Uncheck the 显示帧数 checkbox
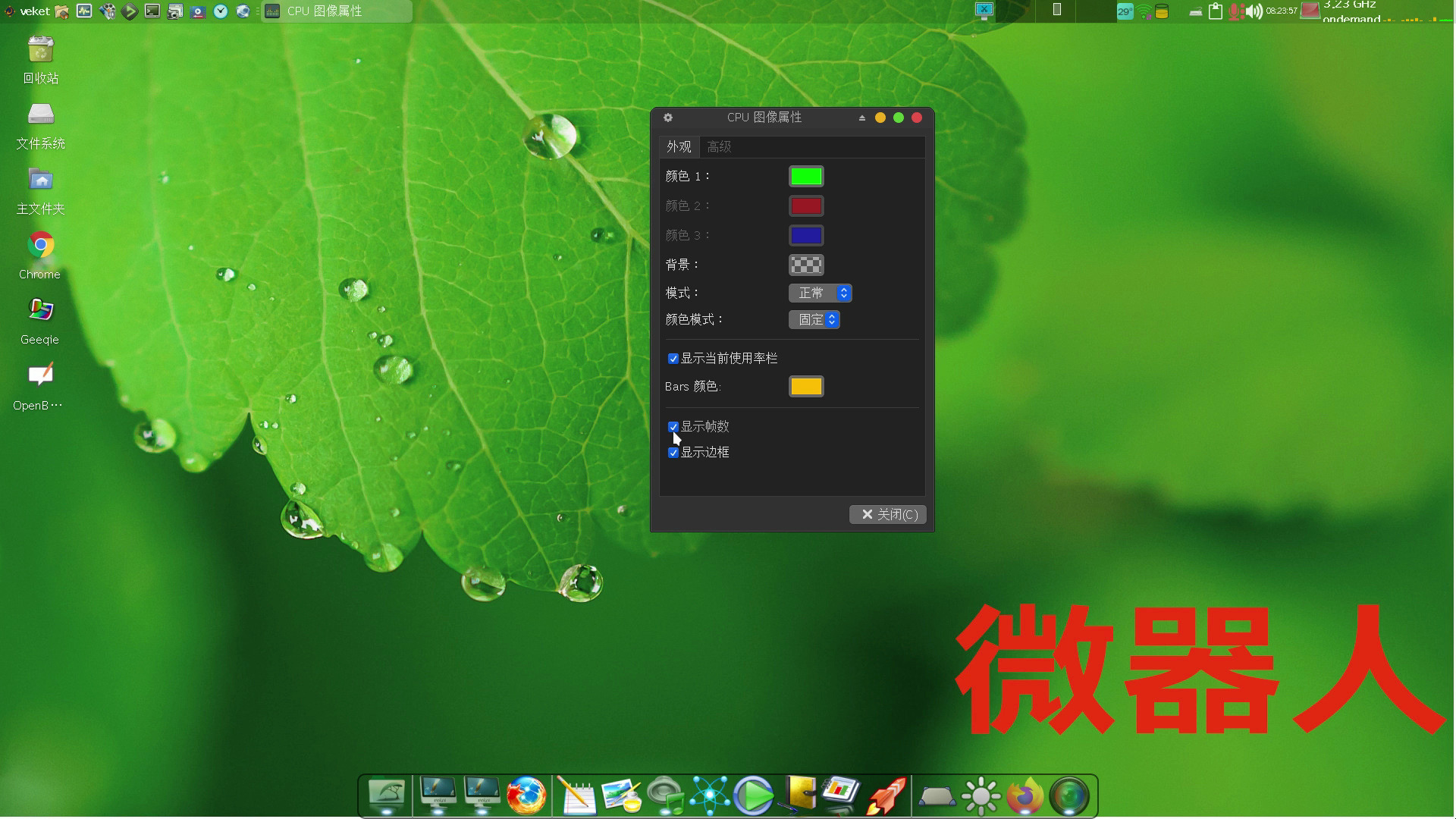The image size is (1456, 819). tap(673, 427)
